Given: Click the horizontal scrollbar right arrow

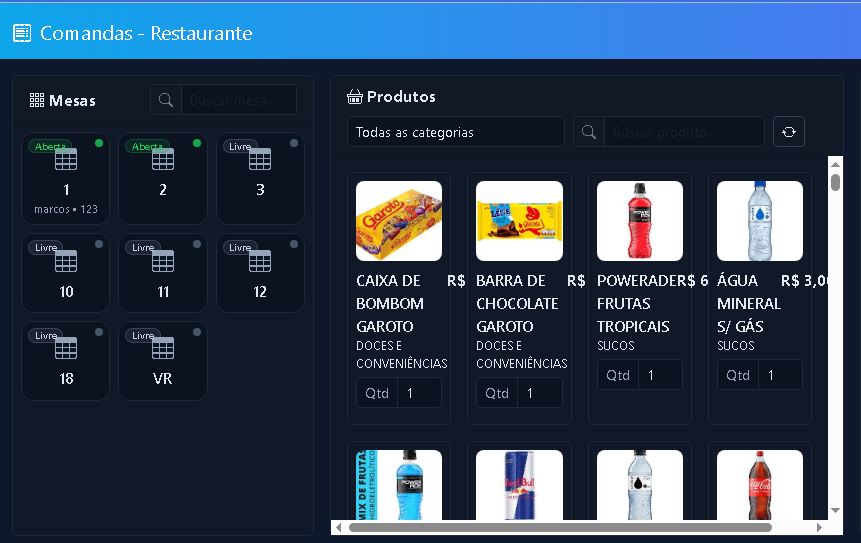Looking at the screenshot, I should 819,528.
